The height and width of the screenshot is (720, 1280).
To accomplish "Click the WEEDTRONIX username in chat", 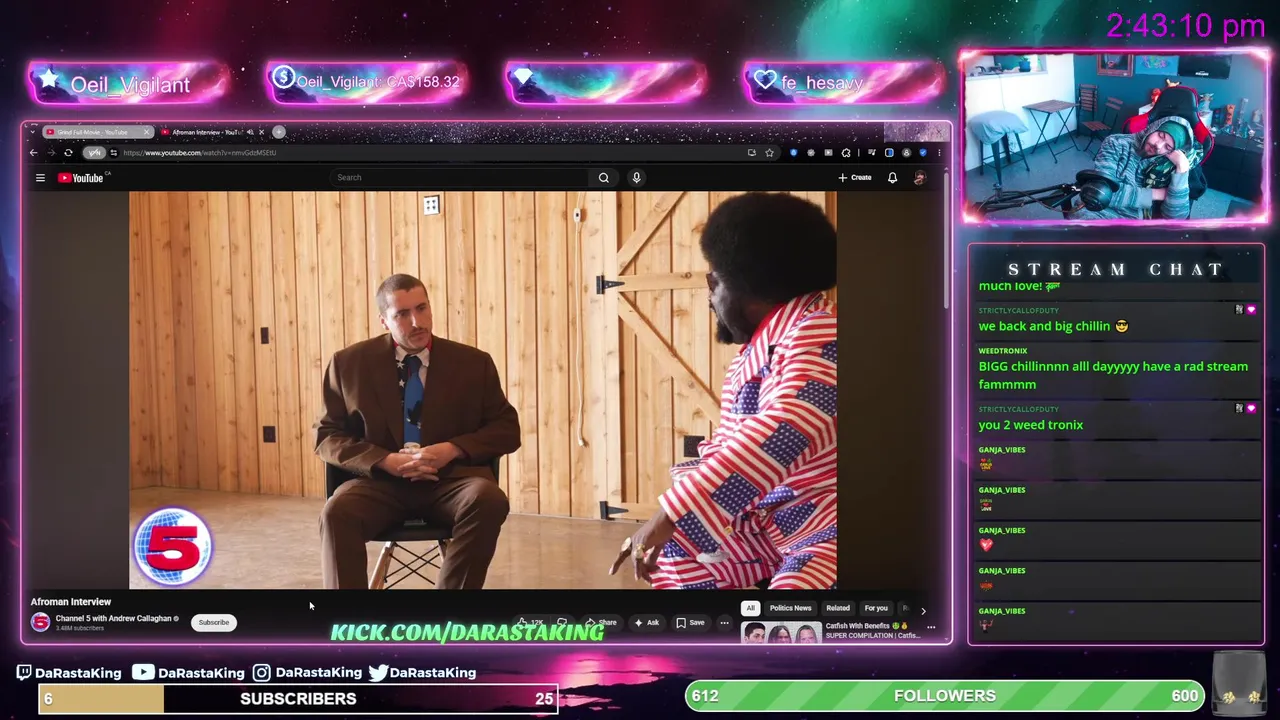I will pos(1002,351).
